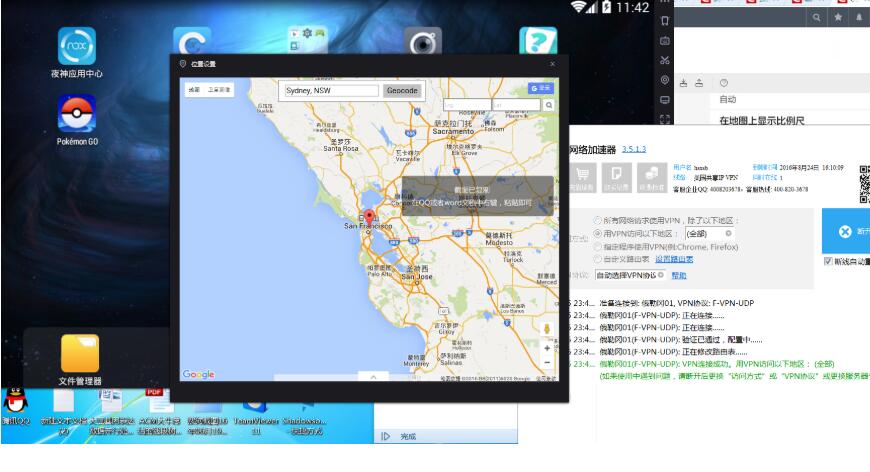This screenshot has height=472, width=870.
Task: Open the Shadowsocks shortcut on desktop
Action: 305,417
